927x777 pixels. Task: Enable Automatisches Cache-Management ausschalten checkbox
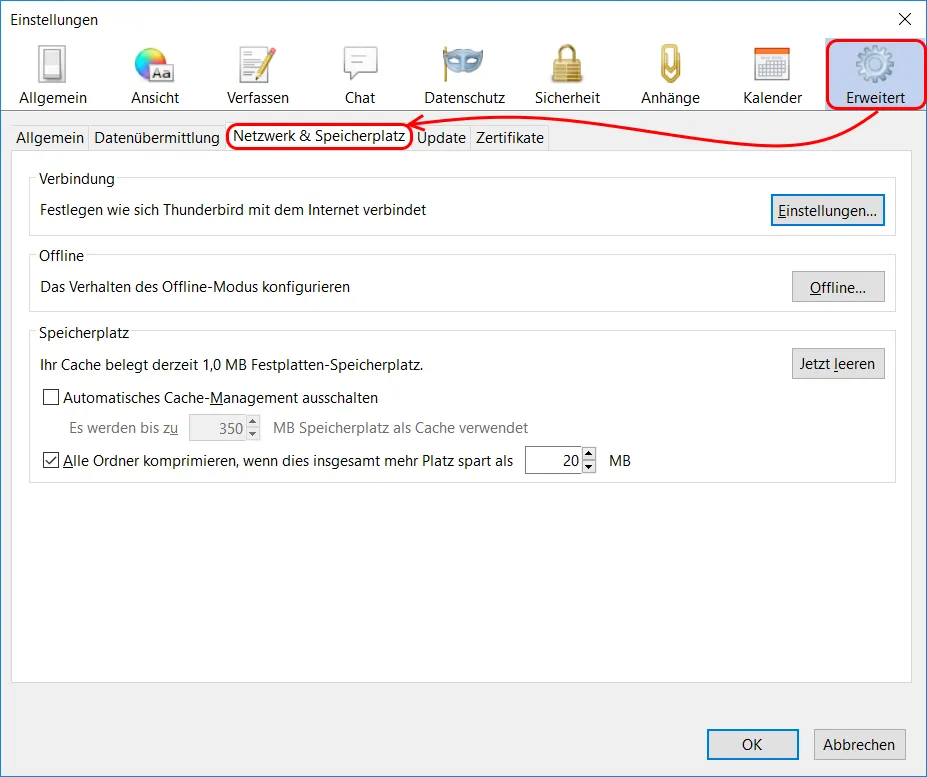[x=51, y=397]
